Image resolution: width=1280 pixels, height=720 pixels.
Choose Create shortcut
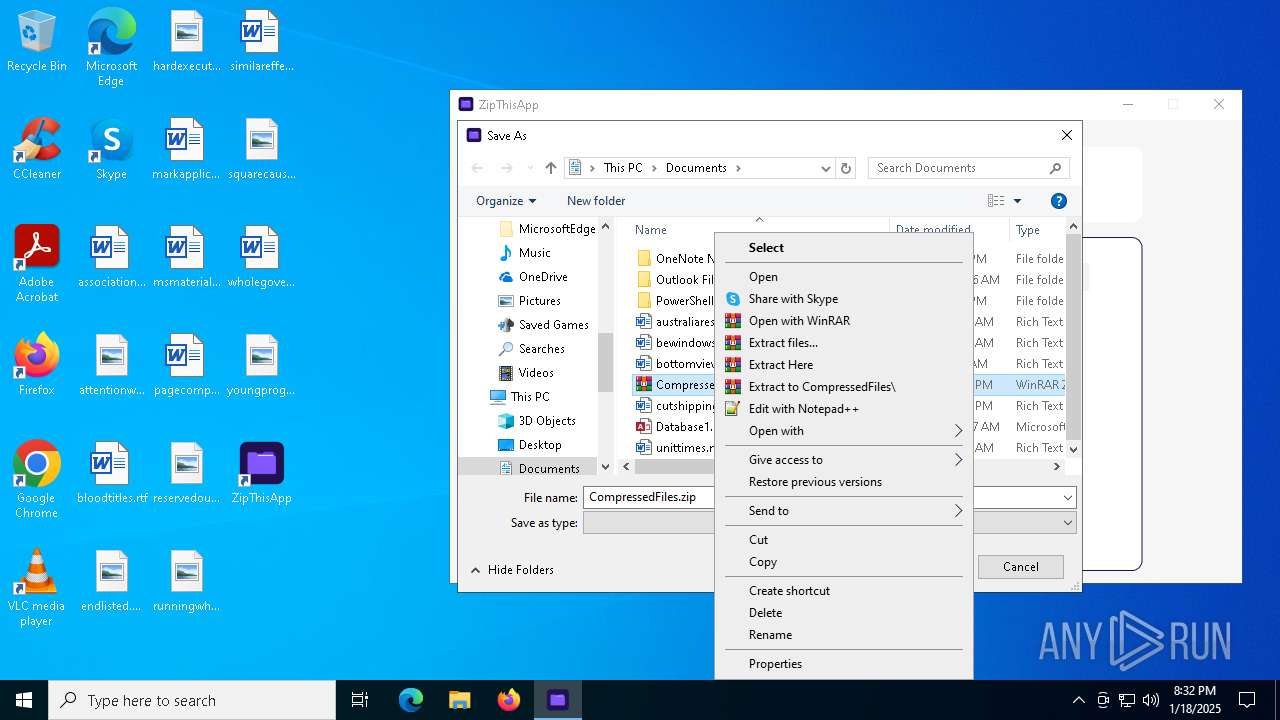[x=843, y=591]
